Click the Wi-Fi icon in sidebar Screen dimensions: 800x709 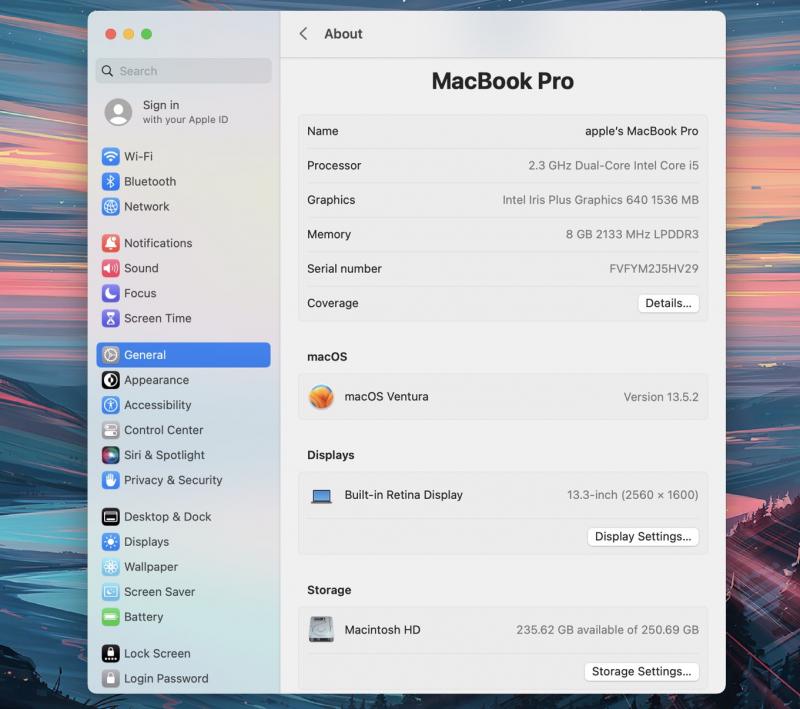click(111, 156)
